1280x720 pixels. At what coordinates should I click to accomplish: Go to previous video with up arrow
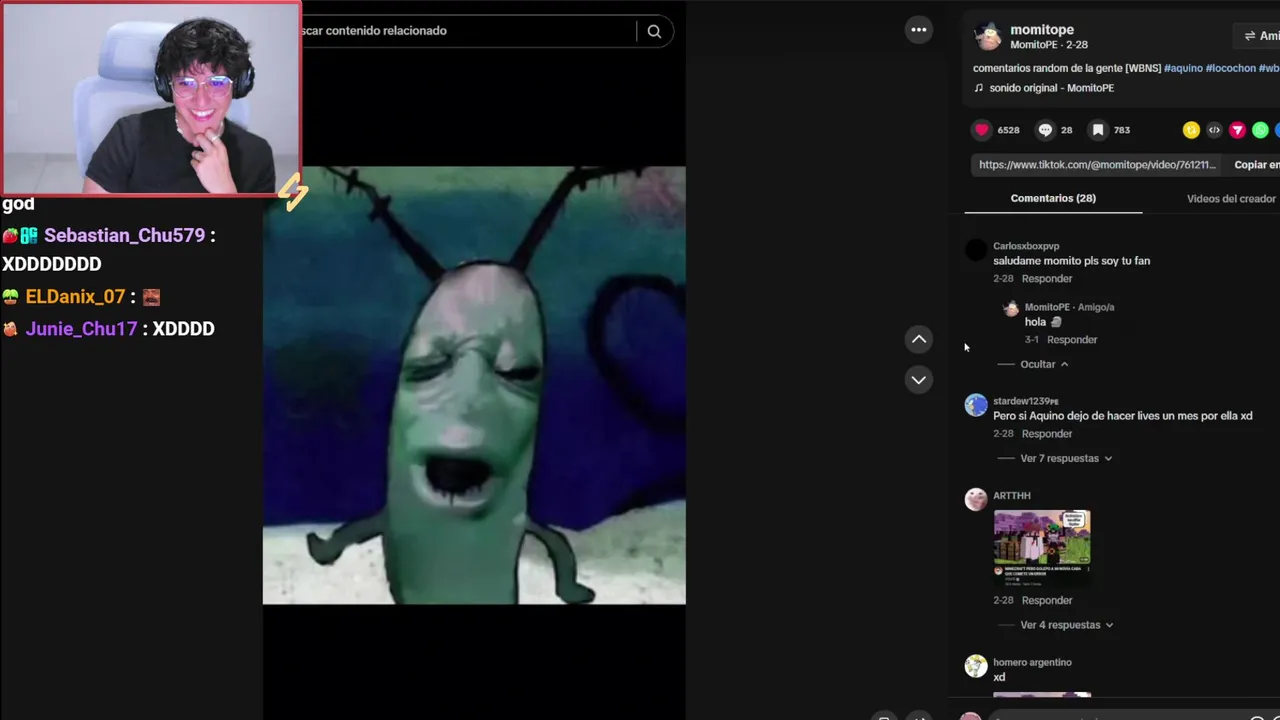point(919,339)
